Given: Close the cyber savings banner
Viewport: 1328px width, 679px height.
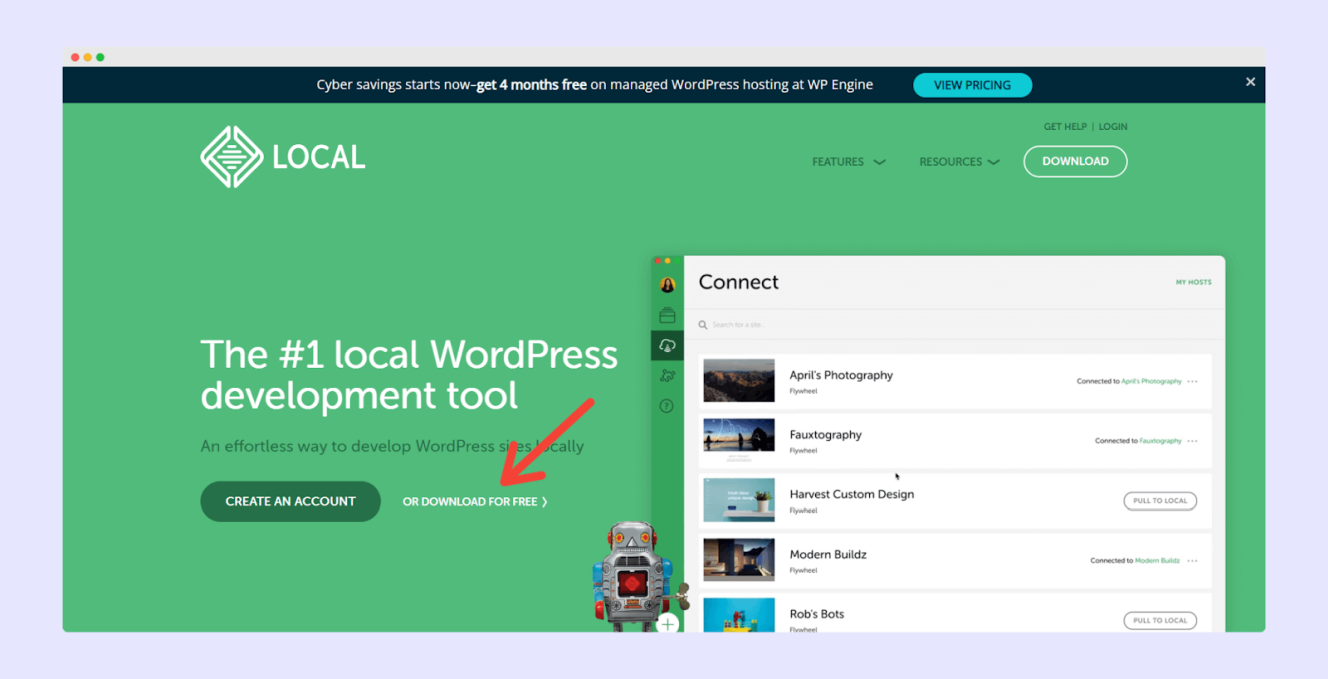Looking at the screenshot, I should 1250,82.
